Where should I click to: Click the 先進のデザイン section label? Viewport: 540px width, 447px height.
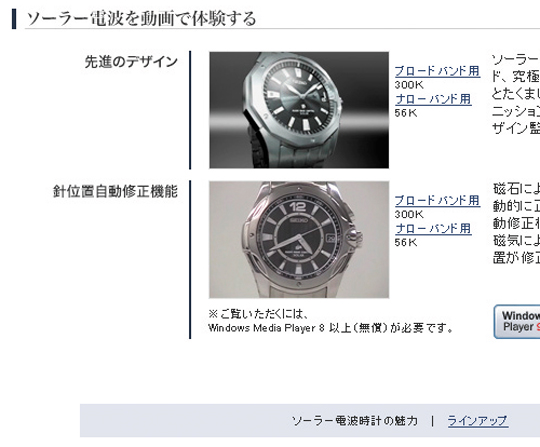coord(131,62)
